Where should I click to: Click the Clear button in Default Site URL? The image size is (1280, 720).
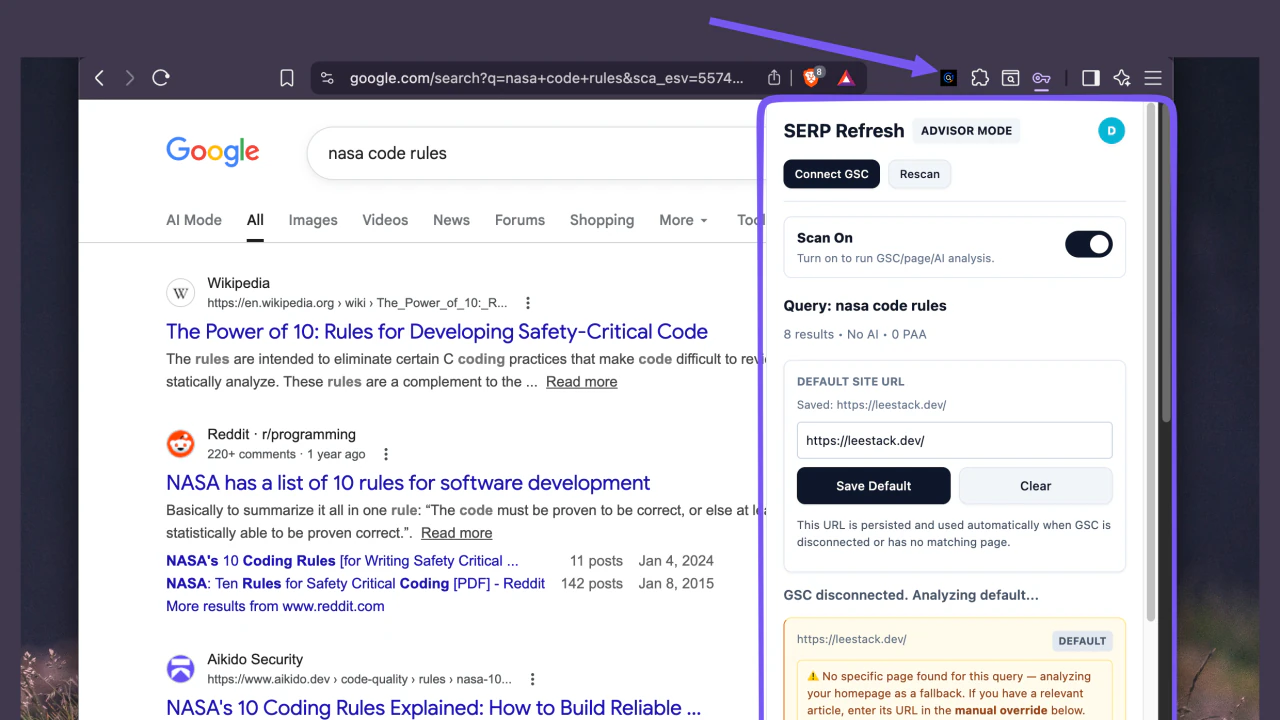[x=1036, y=486]
